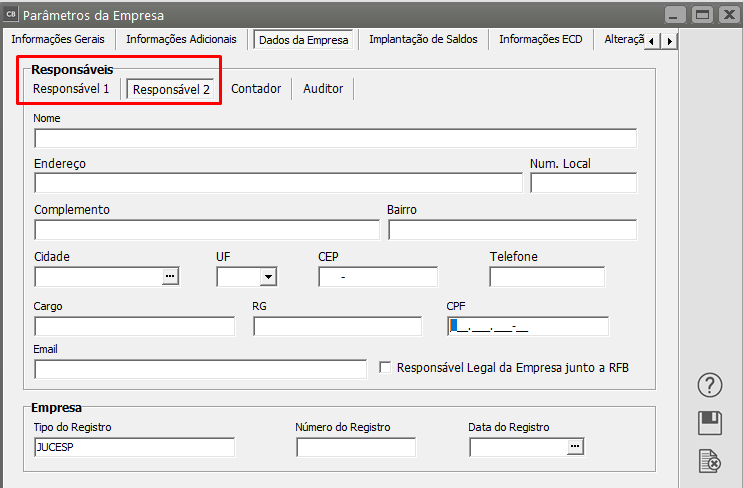Select the Contador sub-tab
The image size is (743, 488).
(256, 89)
